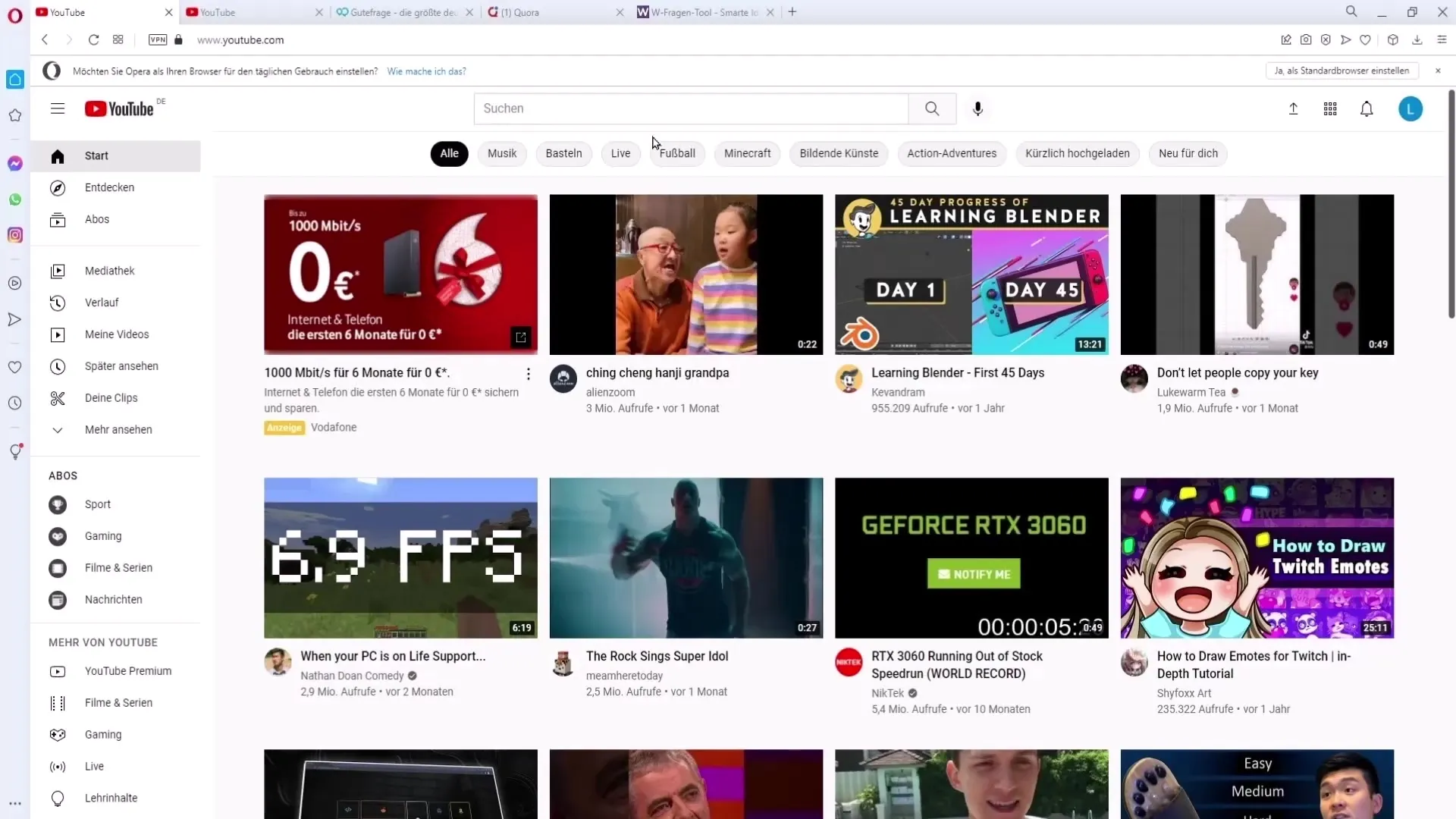Open 'How to Draw Emotes for Twitch' title
This screenshot has width=1456, height=819.
[1254, 665]
